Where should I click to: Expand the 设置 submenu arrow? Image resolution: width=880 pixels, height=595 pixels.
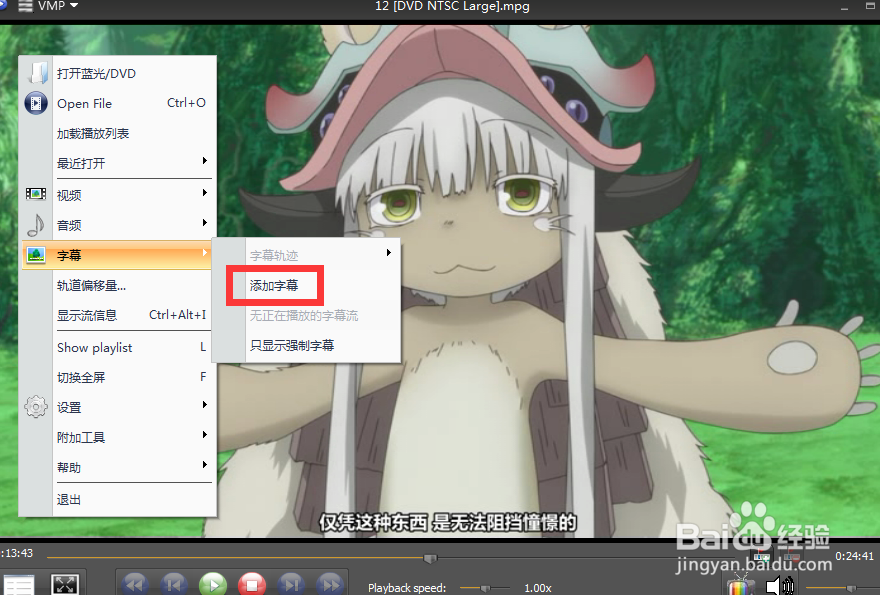(x=205, y=405)
